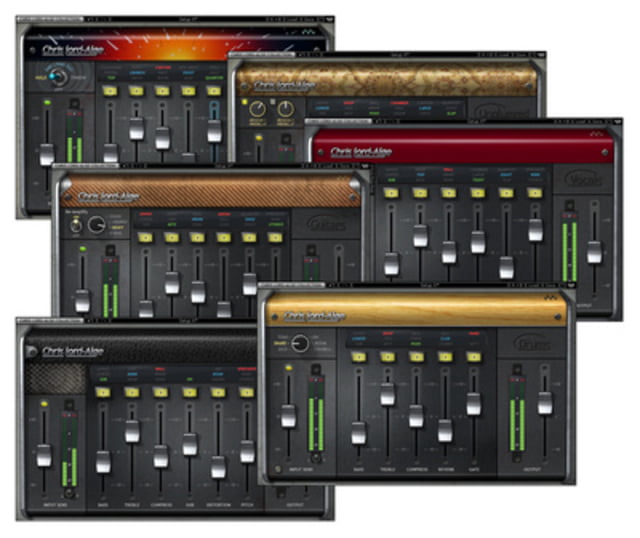Click the round emblem icon on black-header Bass plugin
This screenshot has width=640, height=538.
[x=31, y=351]
